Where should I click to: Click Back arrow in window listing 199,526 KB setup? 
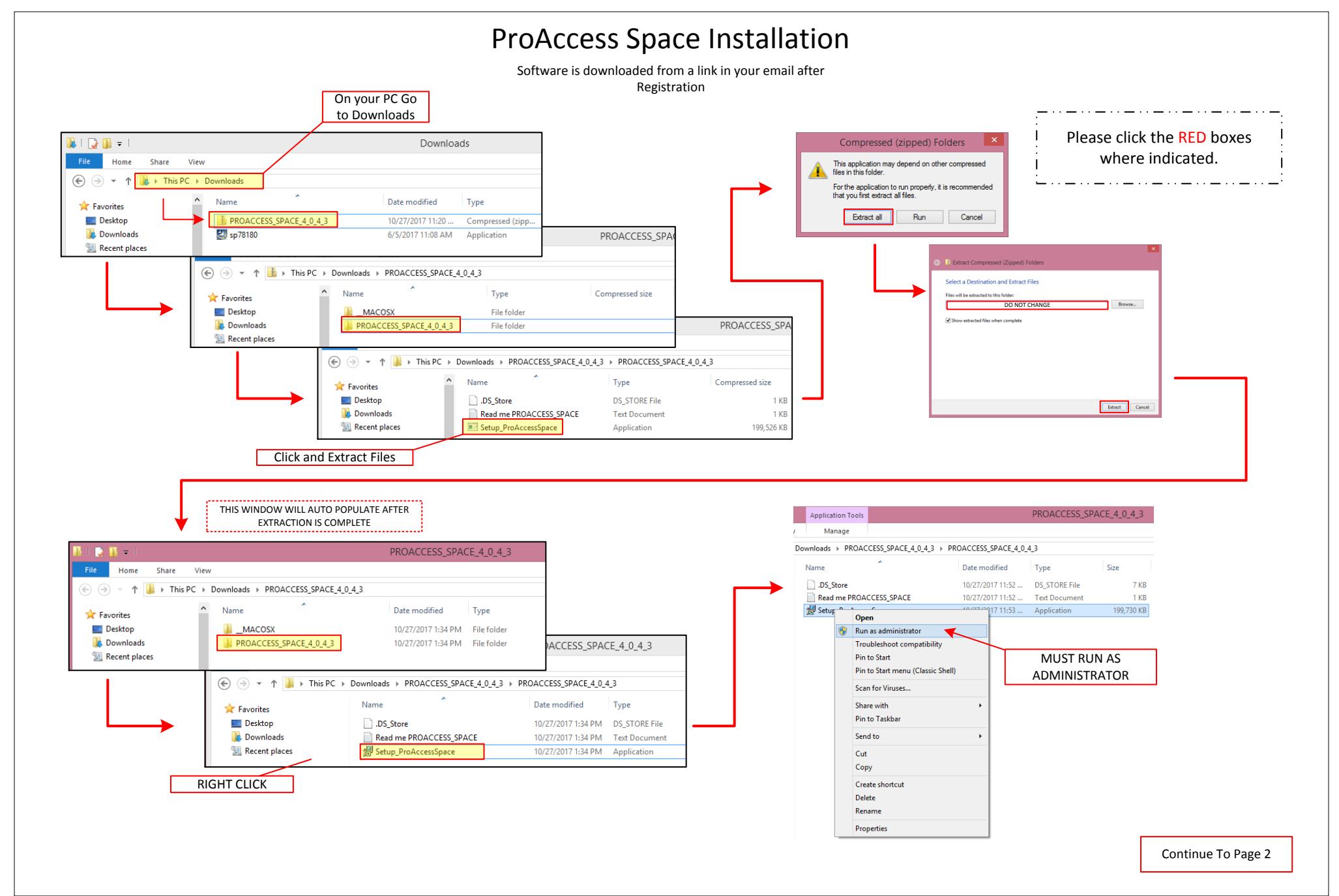coord(334,362)
